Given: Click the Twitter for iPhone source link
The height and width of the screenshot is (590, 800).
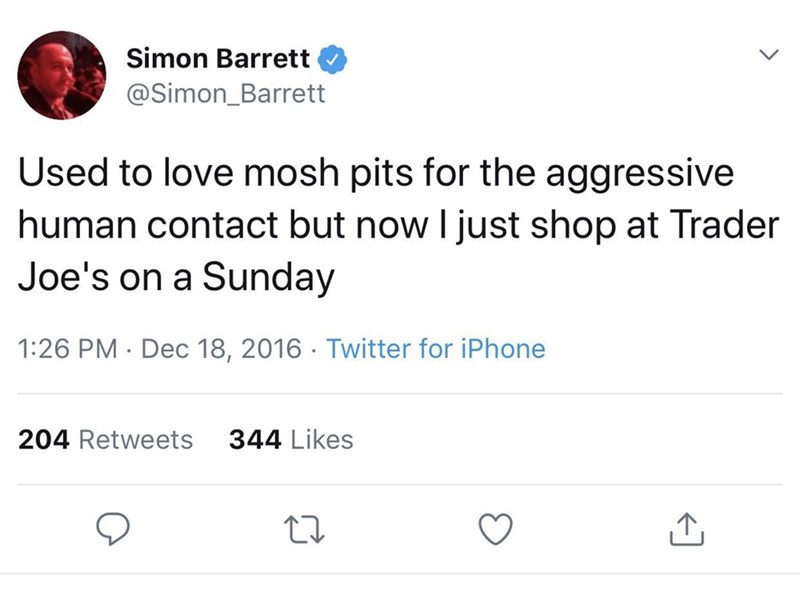Looking at the screenshot, I should pos(436,350).
